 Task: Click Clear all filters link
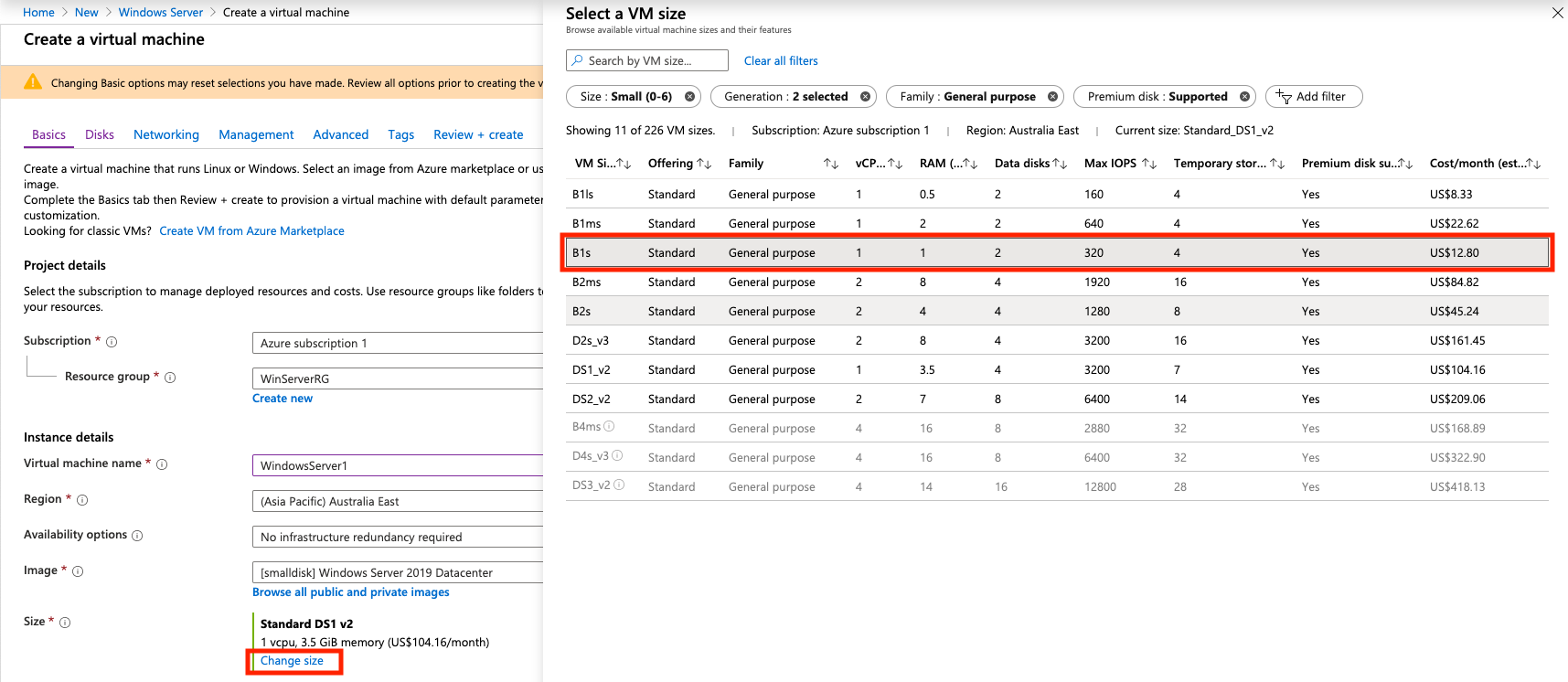point(781,61)
